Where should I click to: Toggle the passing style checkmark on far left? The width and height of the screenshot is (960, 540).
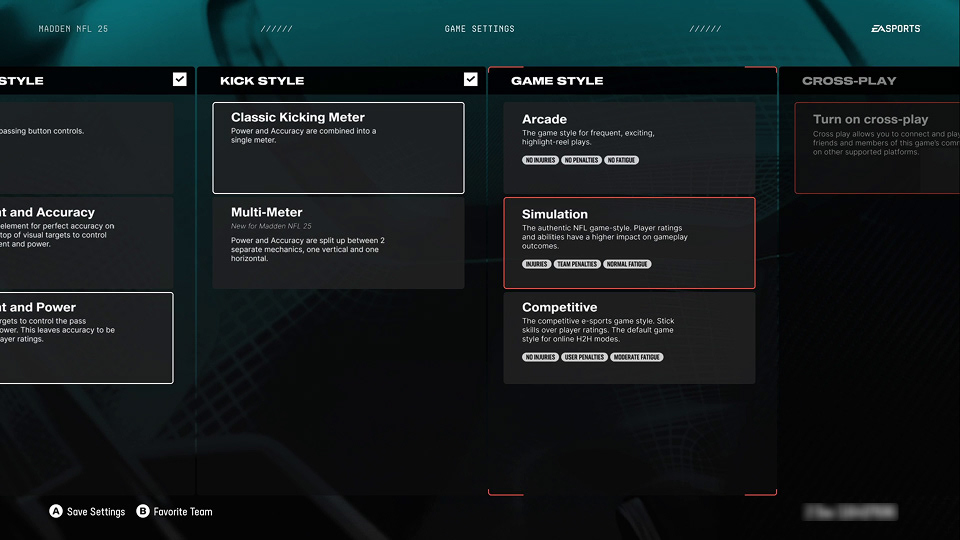tap(179, 79)
